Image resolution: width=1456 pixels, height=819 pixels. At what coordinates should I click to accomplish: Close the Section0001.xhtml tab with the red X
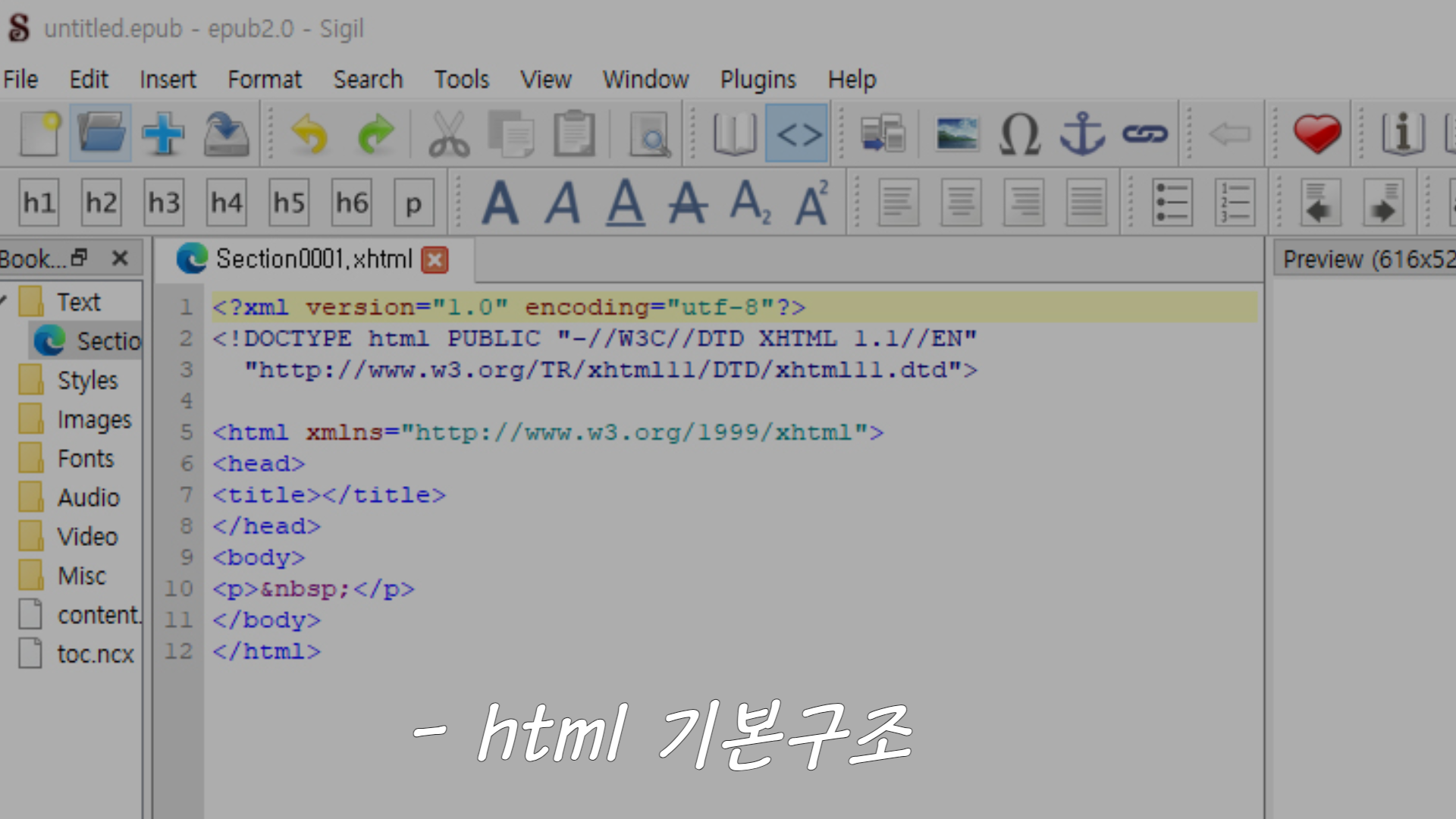coord(435,260)
